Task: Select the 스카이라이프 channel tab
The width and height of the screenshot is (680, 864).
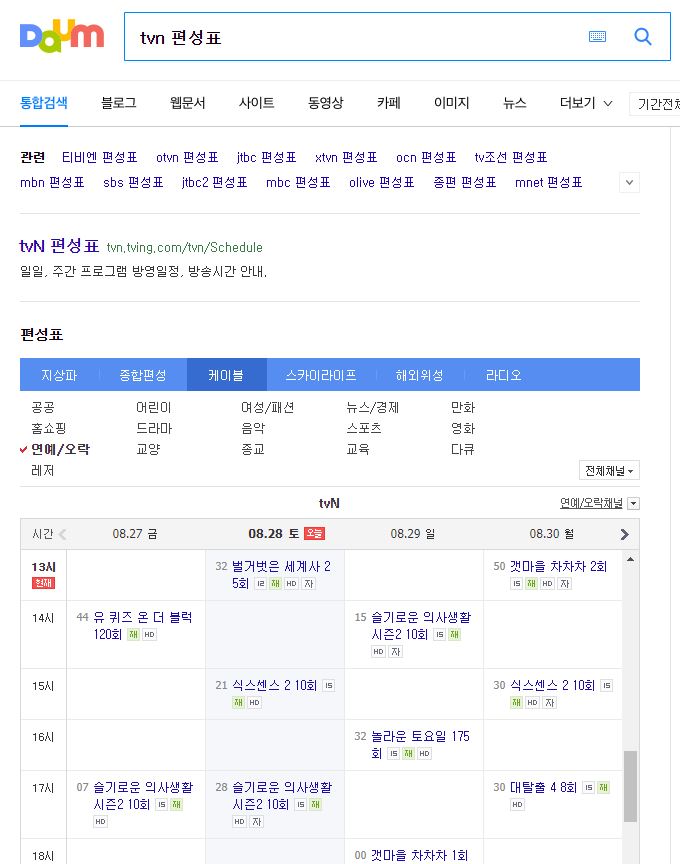Action: click(321, 375)
